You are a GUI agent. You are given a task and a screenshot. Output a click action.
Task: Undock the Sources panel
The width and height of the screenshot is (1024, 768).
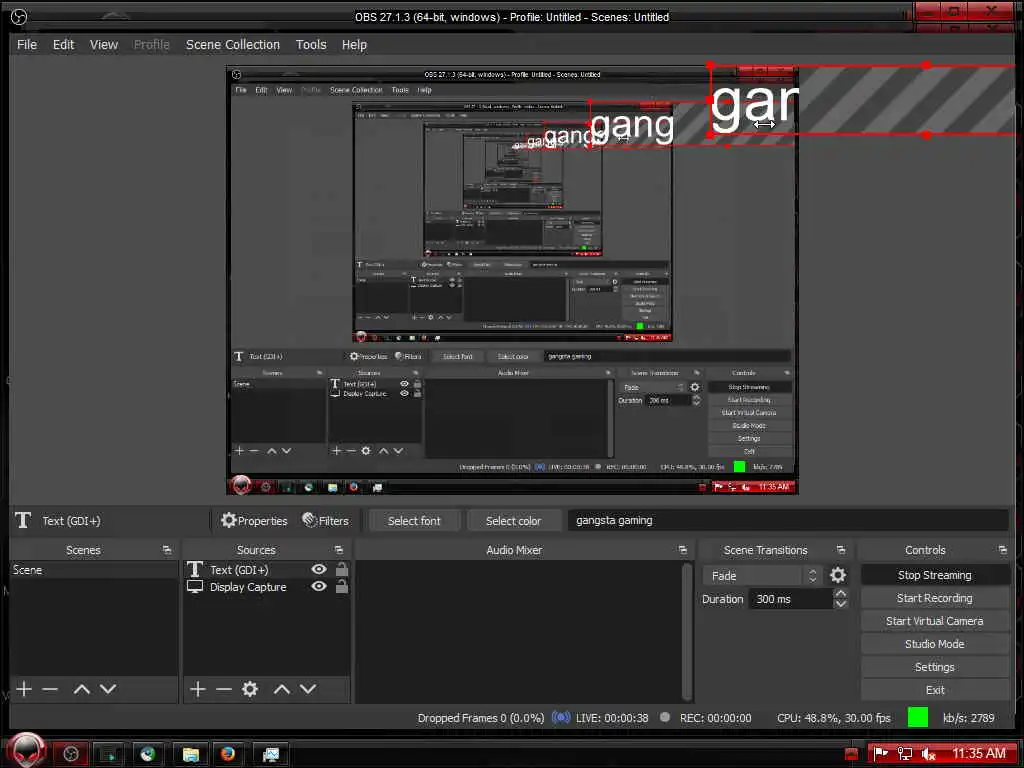pos(339,550)
